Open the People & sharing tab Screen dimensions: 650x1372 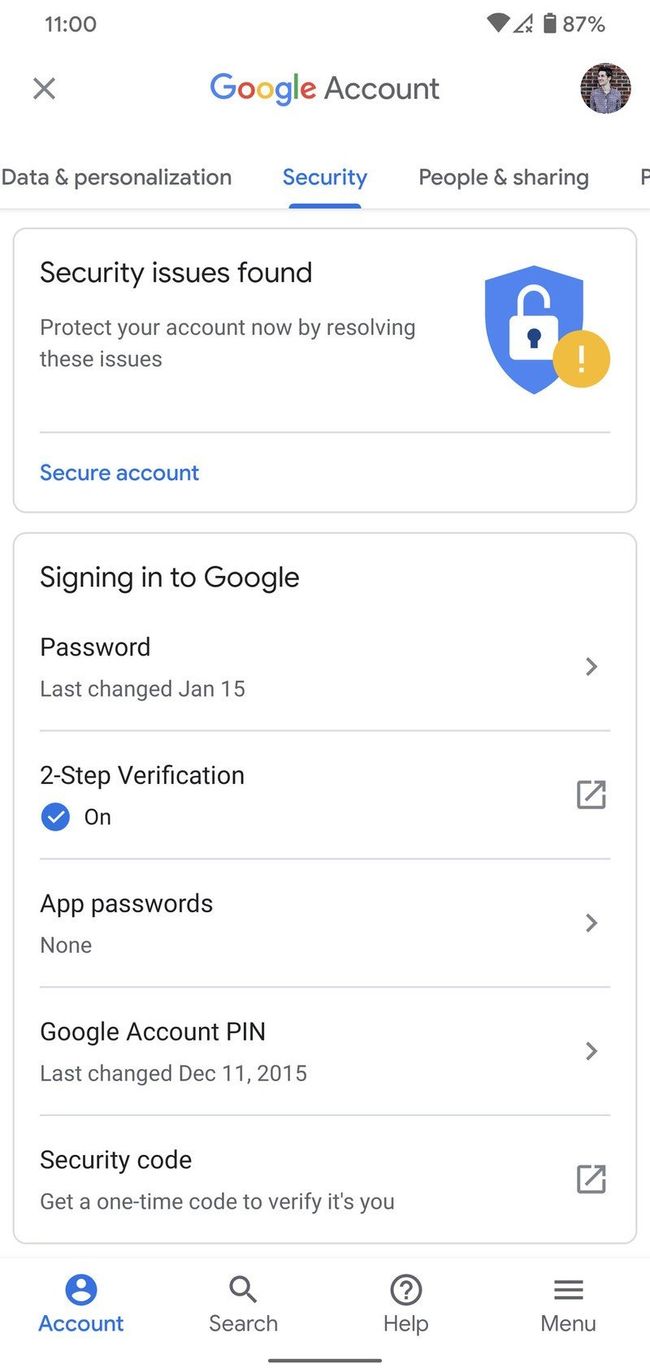(x=503, y=177)
